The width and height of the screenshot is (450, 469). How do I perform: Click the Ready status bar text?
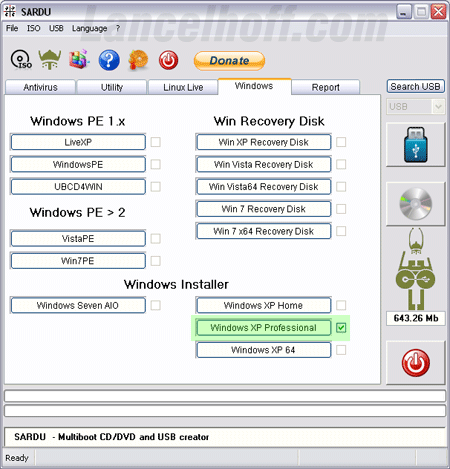[17, 458]
